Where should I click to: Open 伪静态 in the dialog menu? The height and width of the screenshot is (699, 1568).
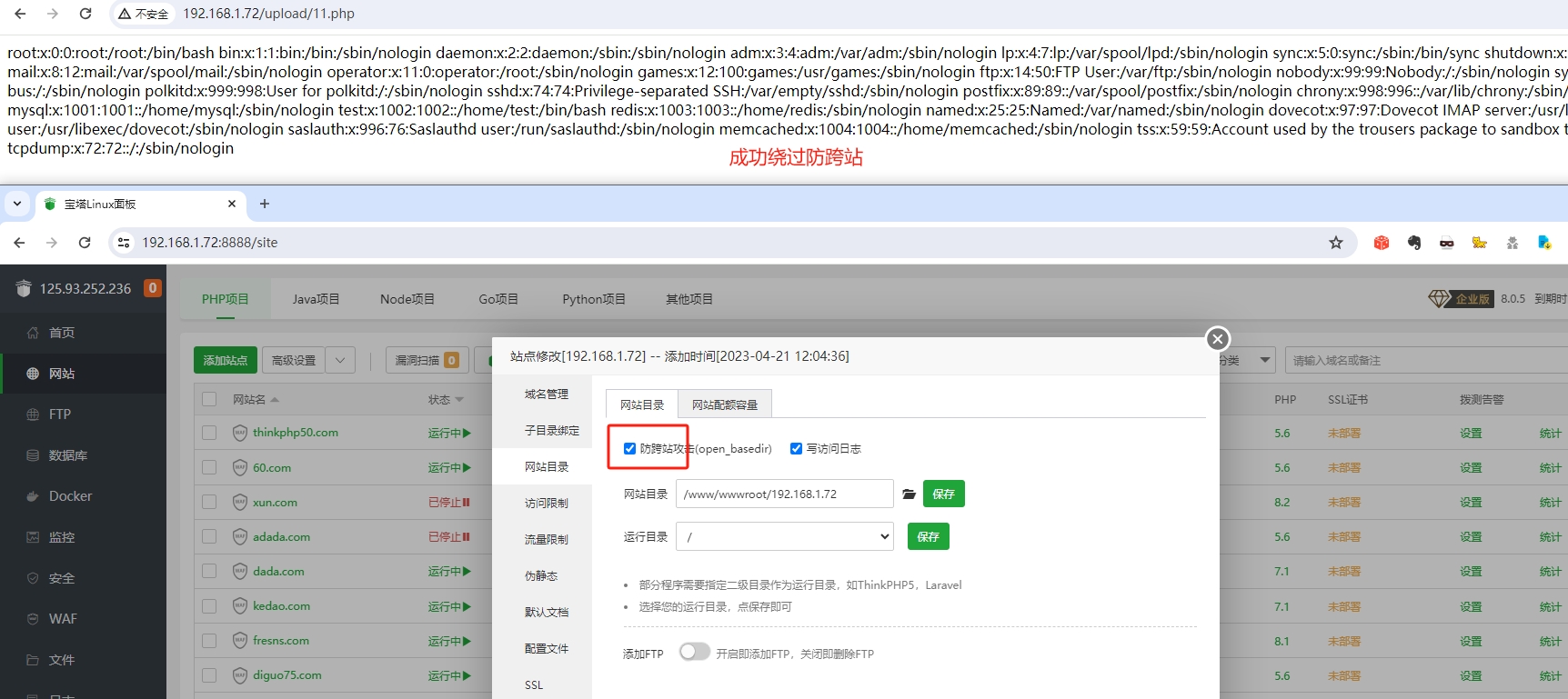pos(541,575)
